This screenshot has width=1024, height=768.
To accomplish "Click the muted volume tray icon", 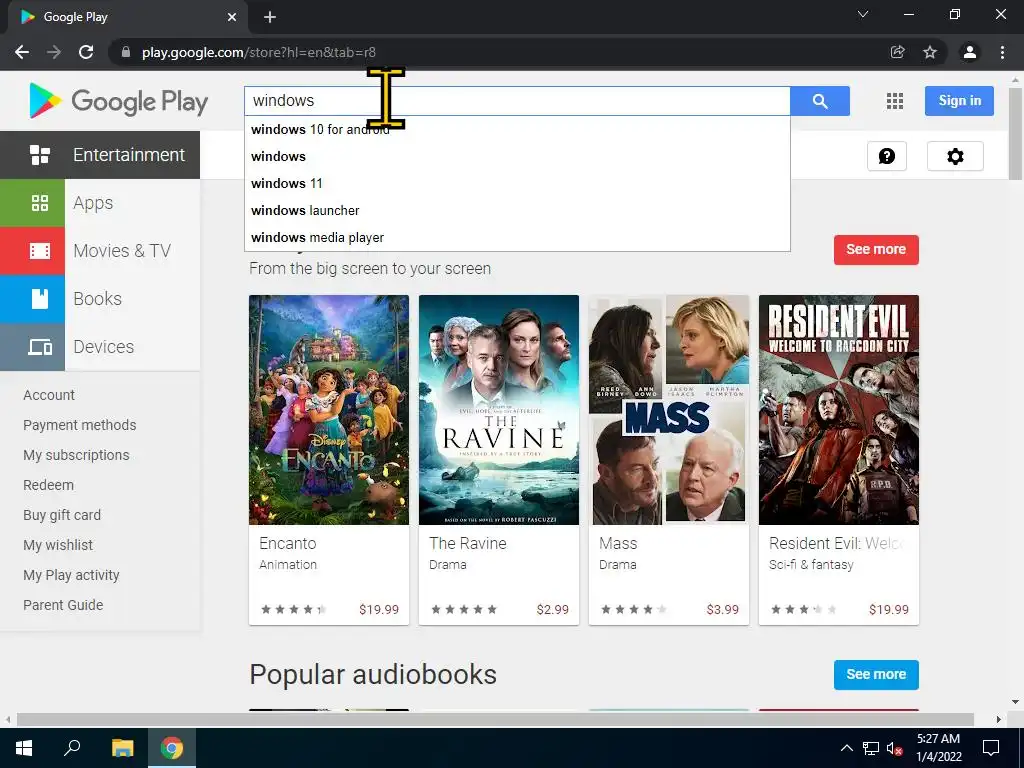I will [894, 748].
